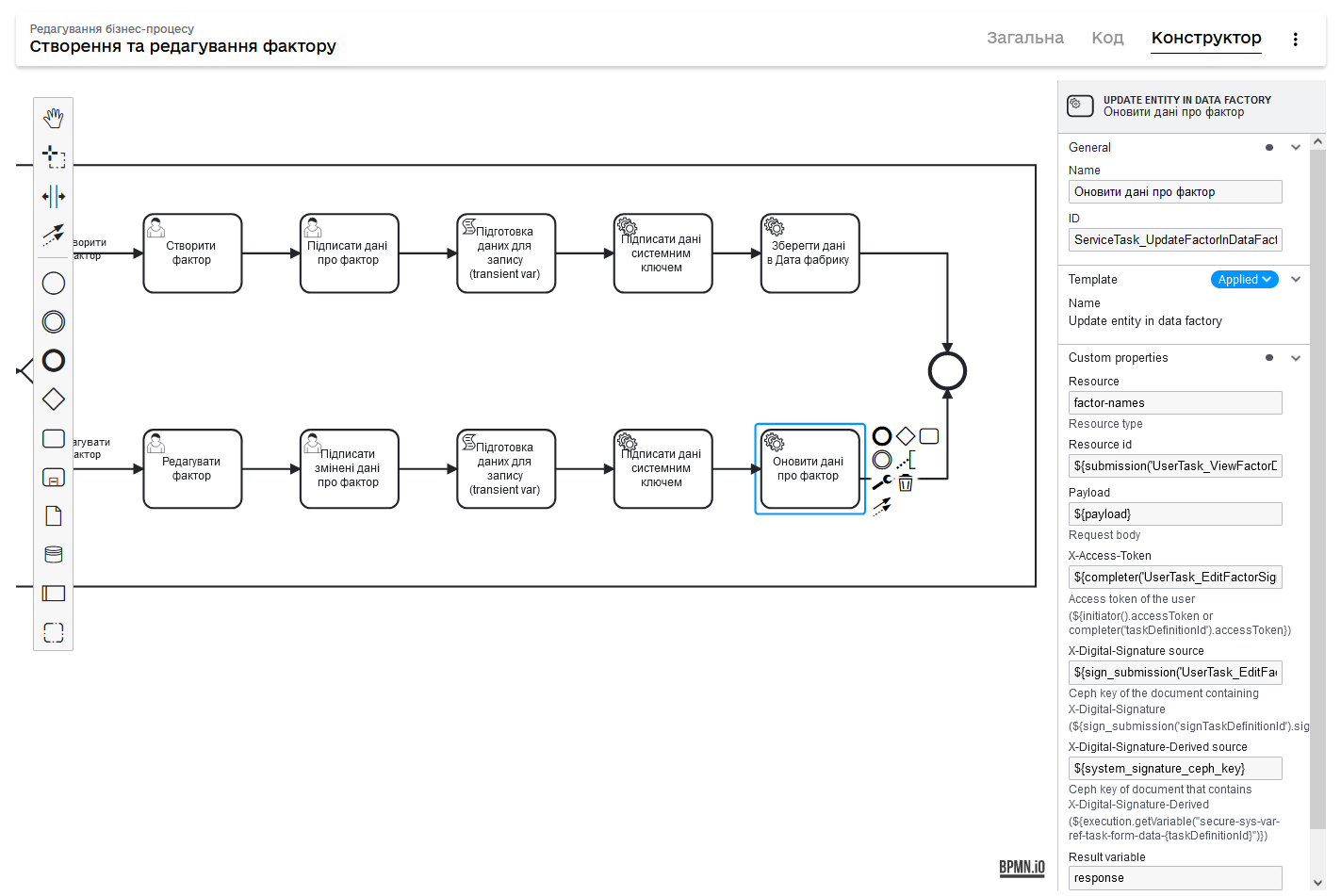Connect using sequence flow arrows in context pad
1341x896 pixels.
(x=882, y=507)
